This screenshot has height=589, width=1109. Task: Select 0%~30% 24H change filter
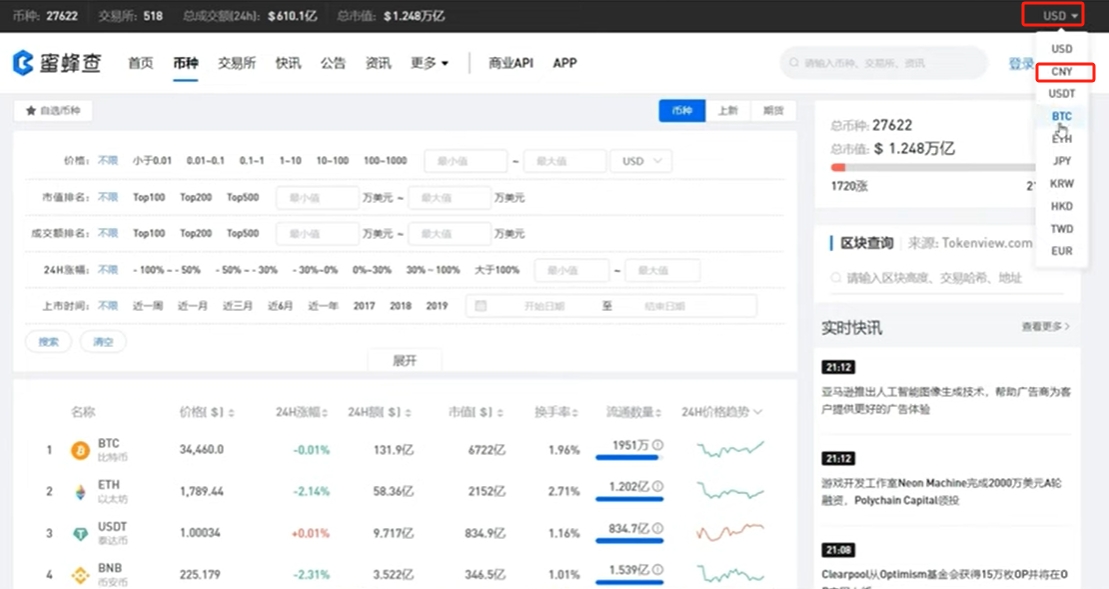[x=371, y=270]
